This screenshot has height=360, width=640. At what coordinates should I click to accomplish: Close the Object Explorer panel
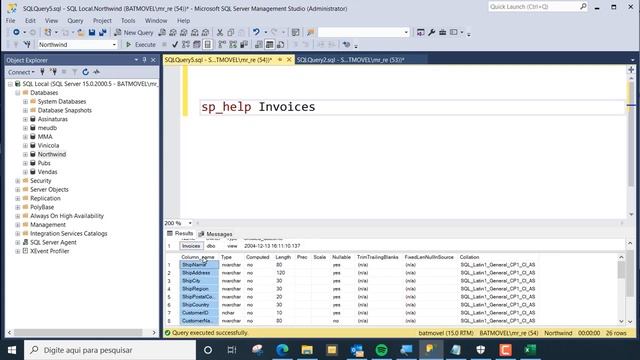click(153, 60)
